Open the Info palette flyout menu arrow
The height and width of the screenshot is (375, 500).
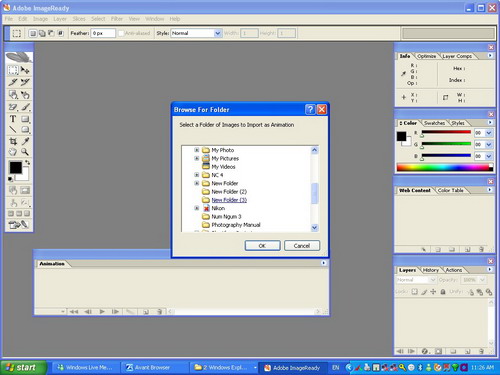(x=490, y=56)
